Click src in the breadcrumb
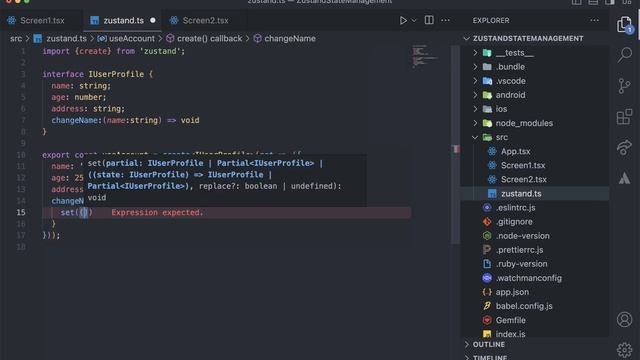 point(16,38)
